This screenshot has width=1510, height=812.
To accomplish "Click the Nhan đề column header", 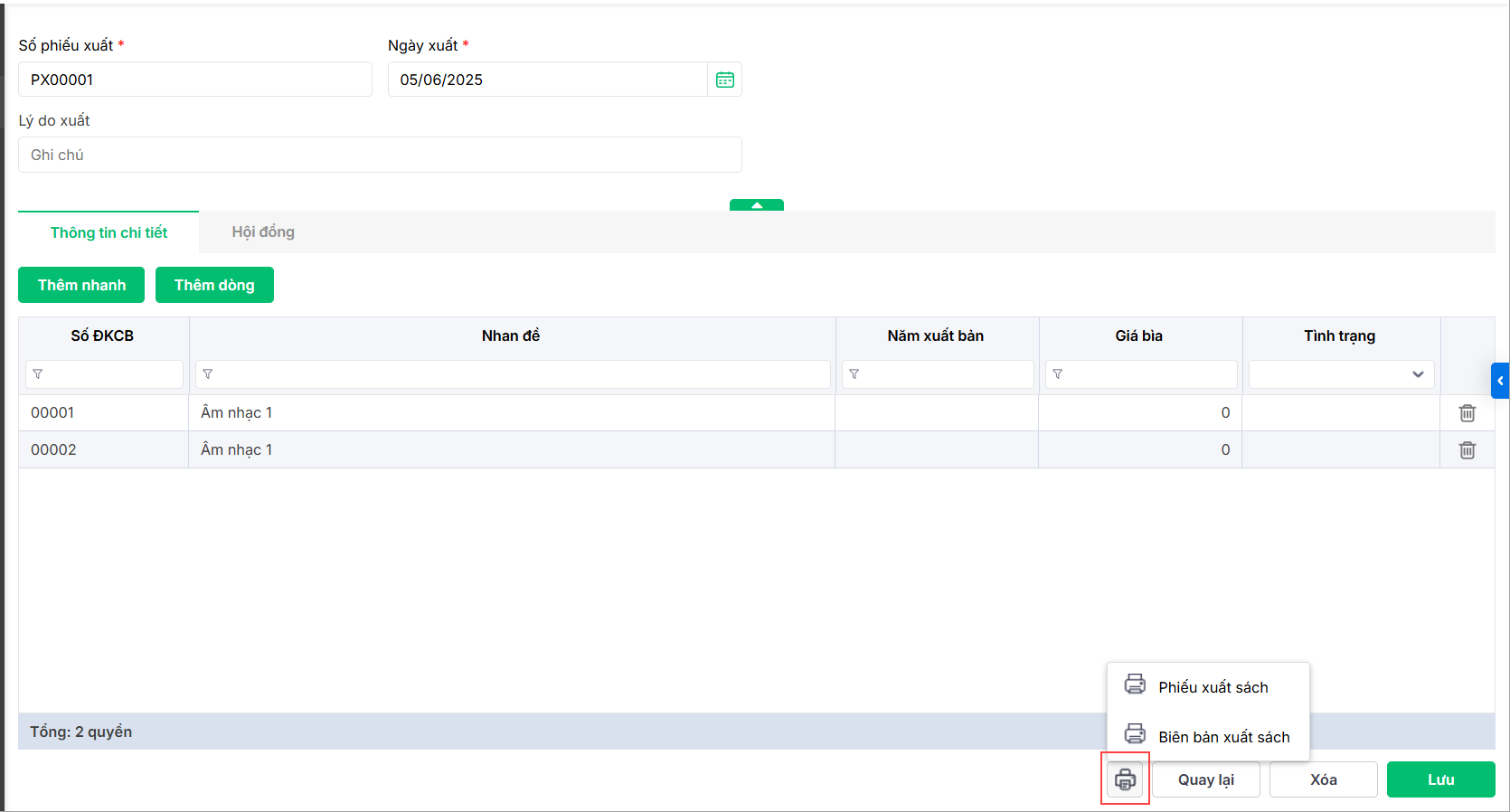I will tap(511, 335).
